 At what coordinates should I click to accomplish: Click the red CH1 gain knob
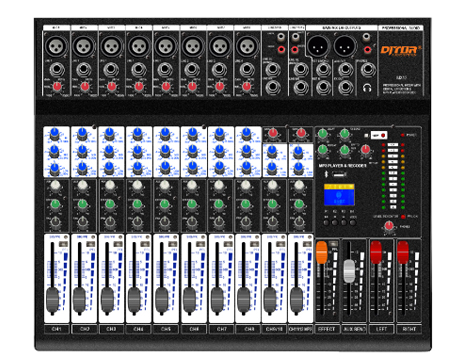[57, 87]
